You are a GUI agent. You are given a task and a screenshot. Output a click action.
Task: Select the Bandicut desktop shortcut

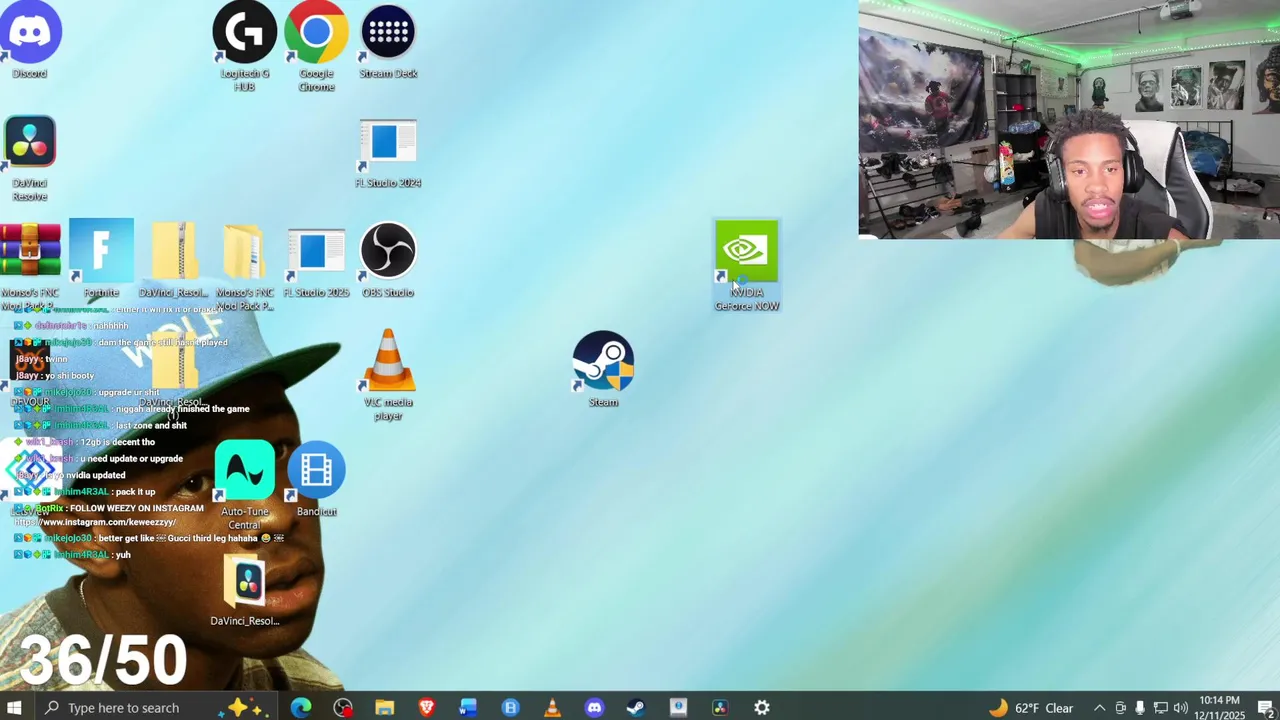[x=316, y=478]
